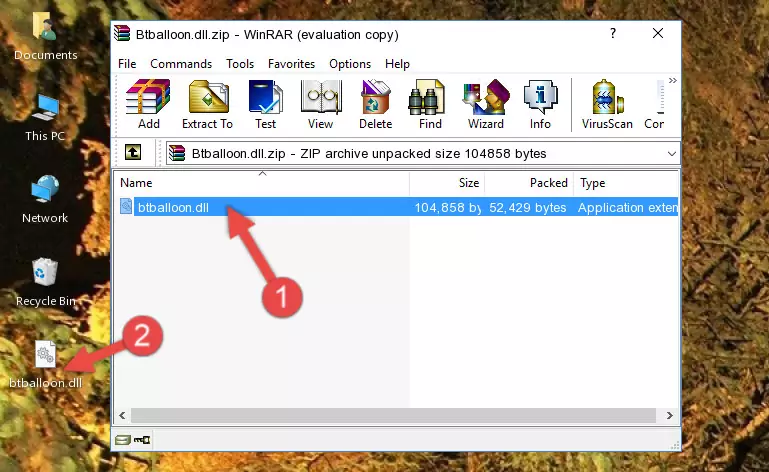The image size is (769, 472).
Task: Click the archive path text field
Action: pyautogui.click(x=415, y=154)
